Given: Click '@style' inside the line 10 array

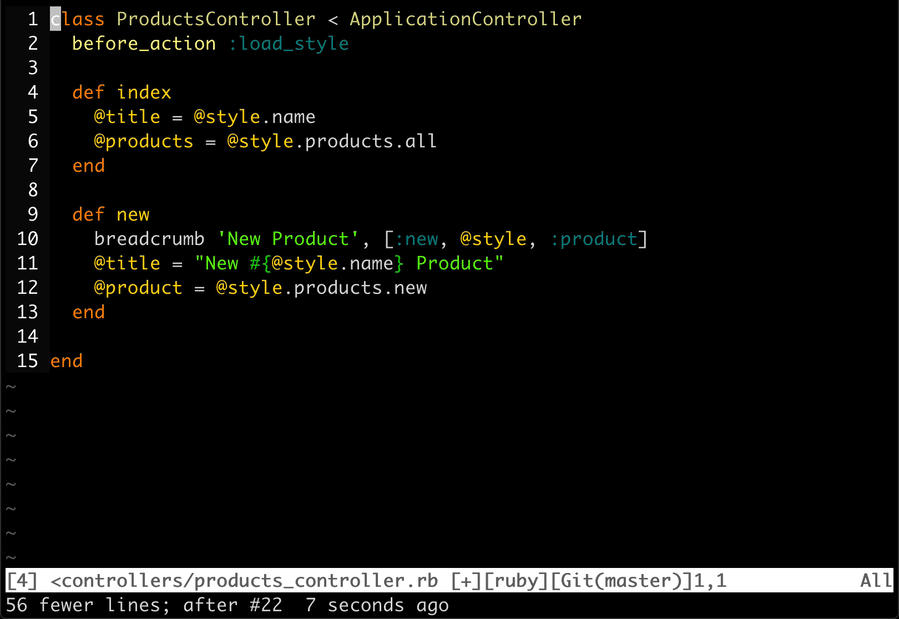Looking at the screenshot, I should pyautogui.click(x=493, y=238).
